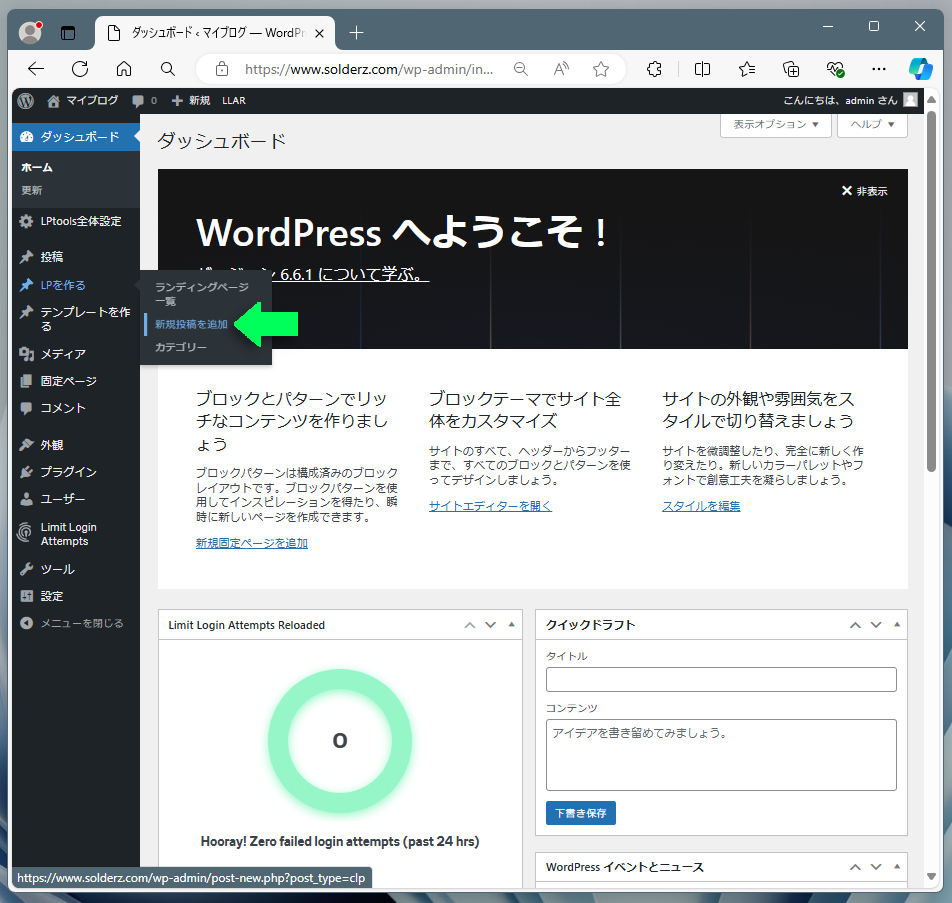Expand the 表示オプション dropdown
Viewport: 952px width, 903px height.
[775, 124]
